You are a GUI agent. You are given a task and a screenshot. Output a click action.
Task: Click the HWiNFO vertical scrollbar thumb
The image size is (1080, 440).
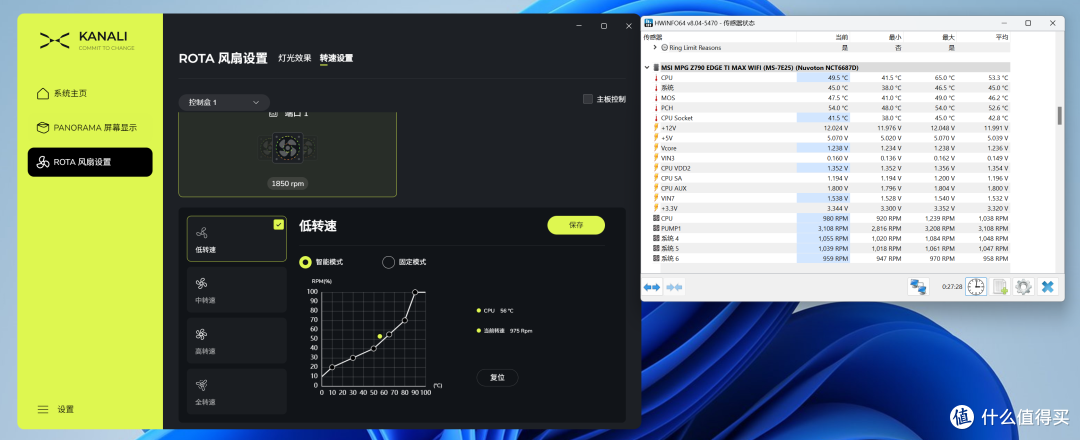tap(1060, 116)
